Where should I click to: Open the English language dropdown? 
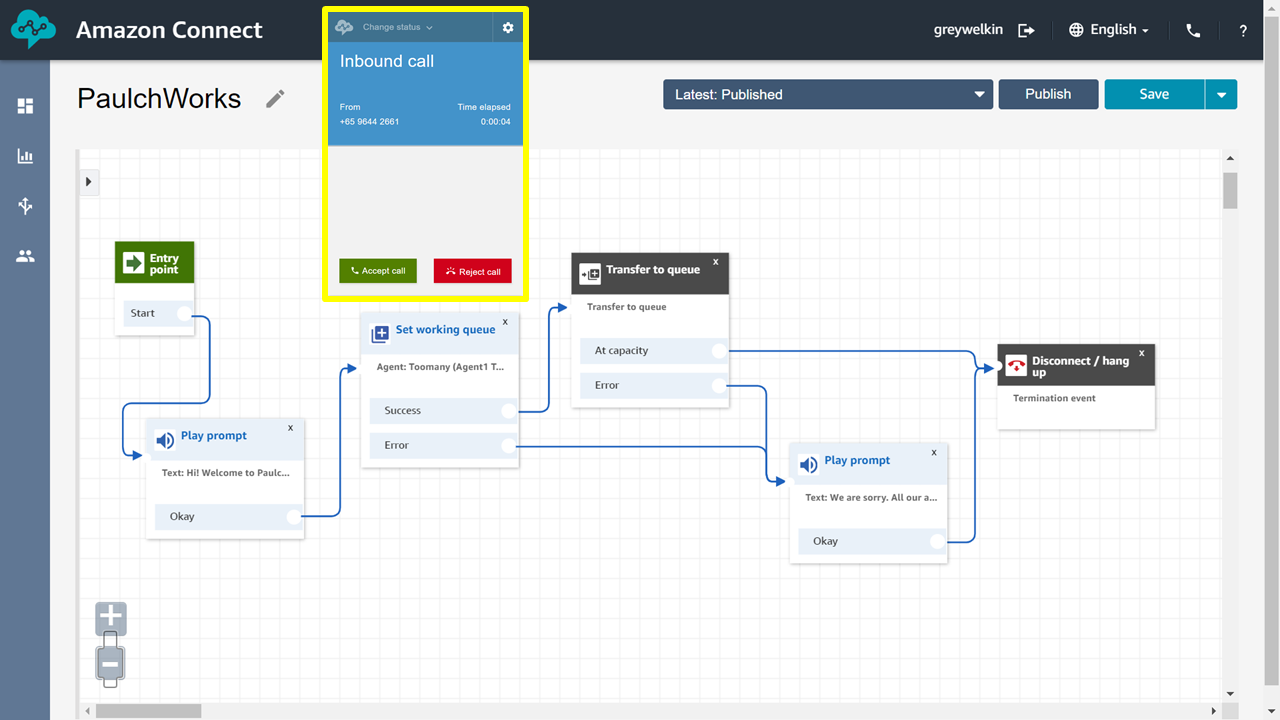(x=1109, y=30)
